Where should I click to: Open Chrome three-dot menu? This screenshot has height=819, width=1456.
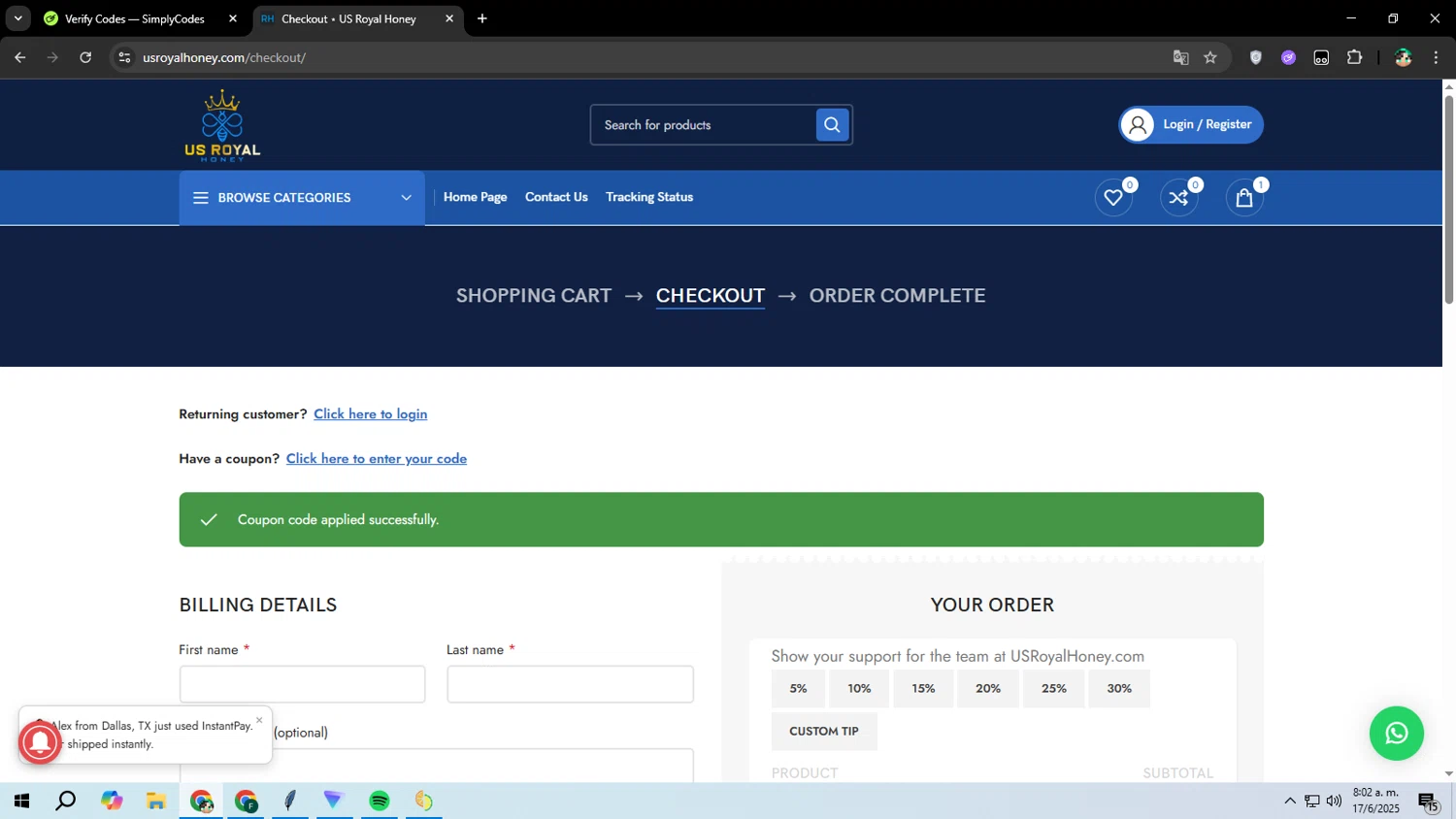pyautogui.click(x=1436, y=57)
